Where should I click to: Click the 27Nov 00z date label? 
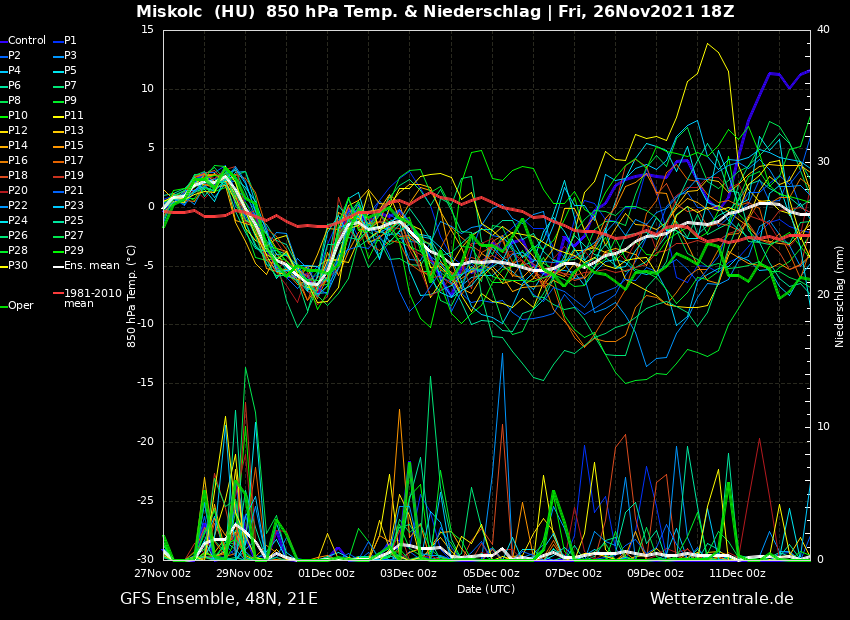[163, 574]
